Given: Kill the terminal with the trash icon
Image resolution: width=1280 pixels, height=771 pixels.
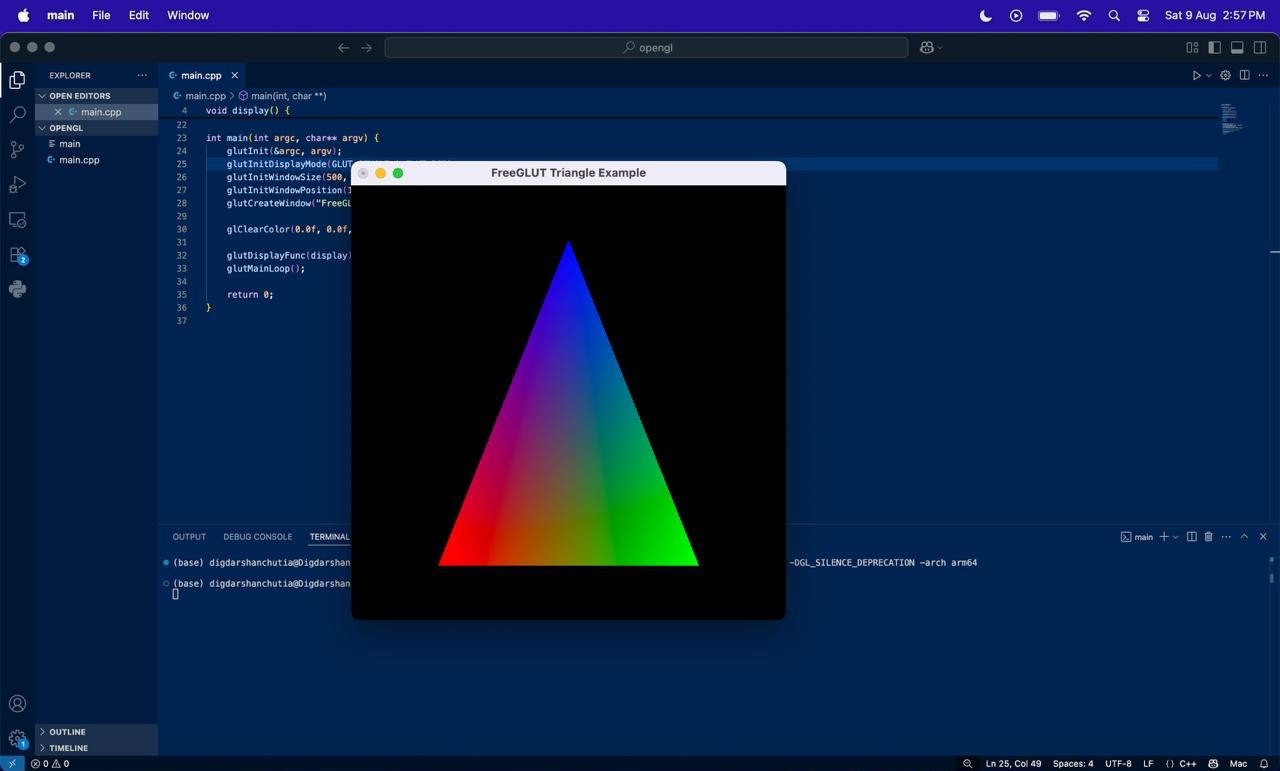Looking at the screenshot, I should point(1208,536).
